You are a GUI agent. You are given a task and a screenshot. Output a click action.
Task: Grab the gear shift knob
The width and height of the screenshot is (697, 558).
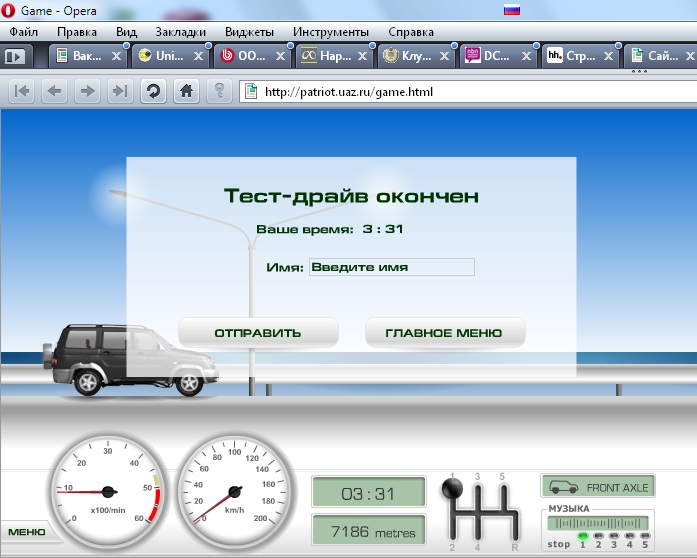pyautogui.click(x=453, y=490)
